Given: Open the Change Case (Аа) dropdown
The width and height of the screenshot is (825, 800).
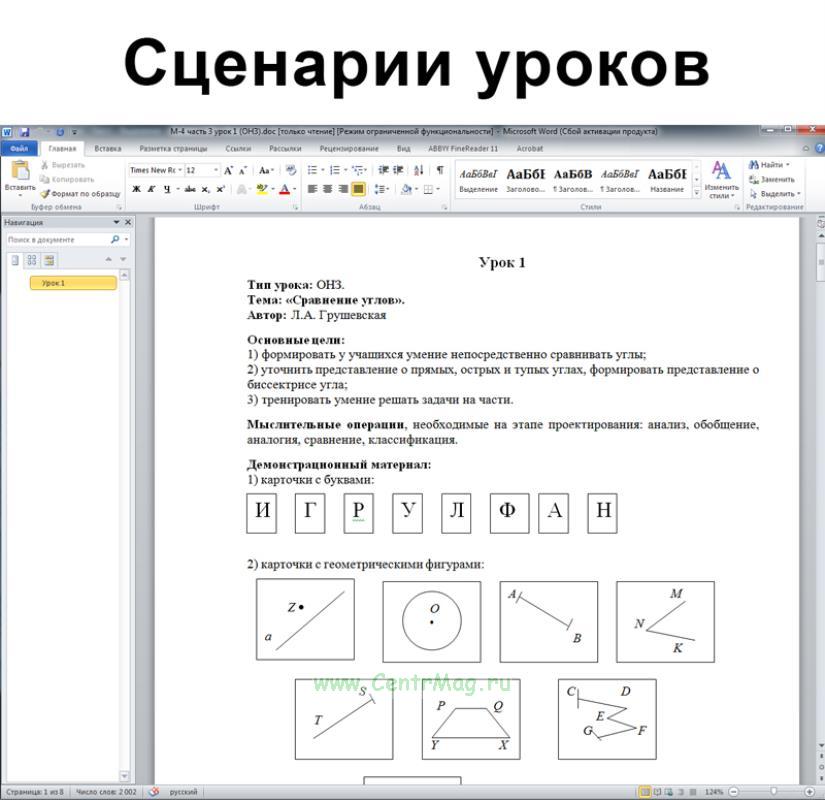Looking at the screenshot, I should tap(266, 171).
